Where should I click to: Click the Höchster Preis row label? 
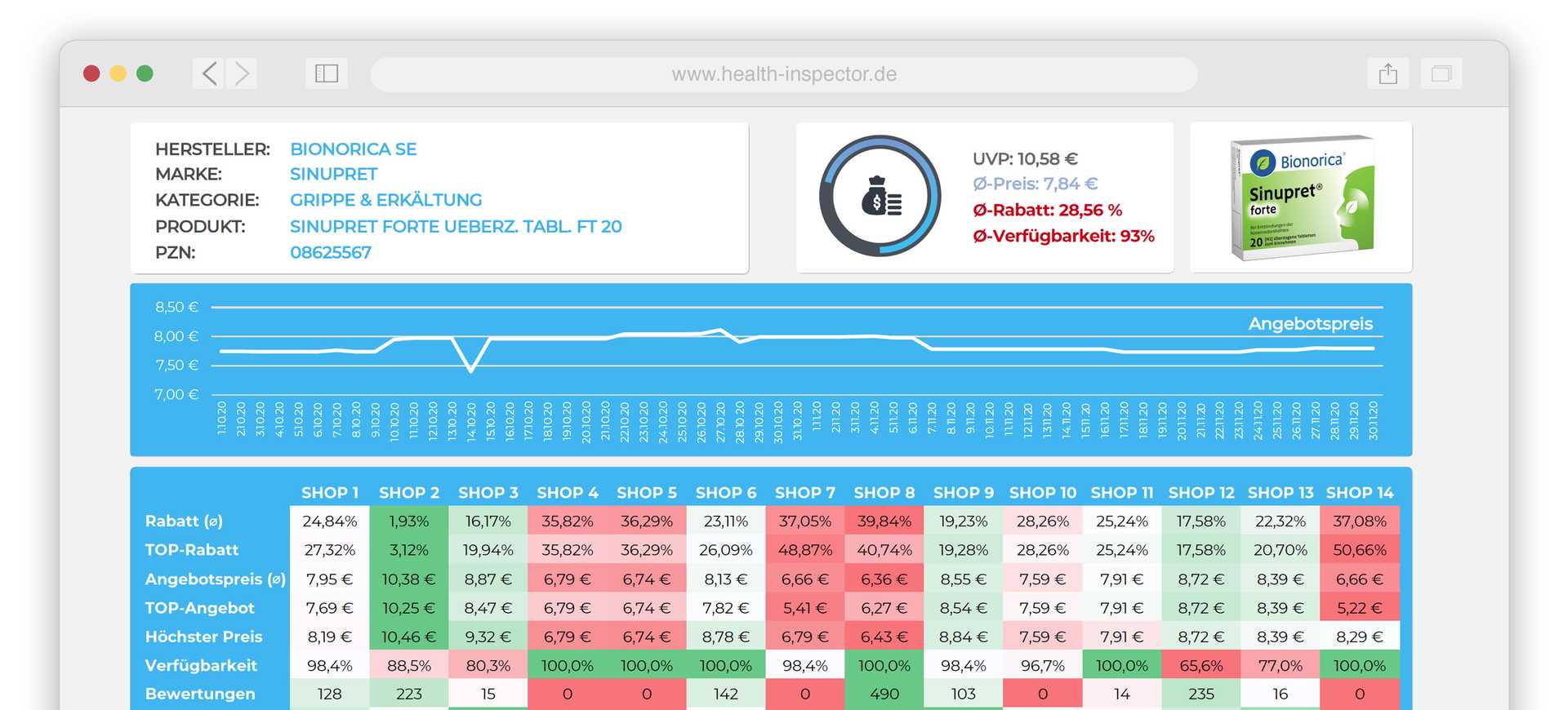tap(204, 637)
